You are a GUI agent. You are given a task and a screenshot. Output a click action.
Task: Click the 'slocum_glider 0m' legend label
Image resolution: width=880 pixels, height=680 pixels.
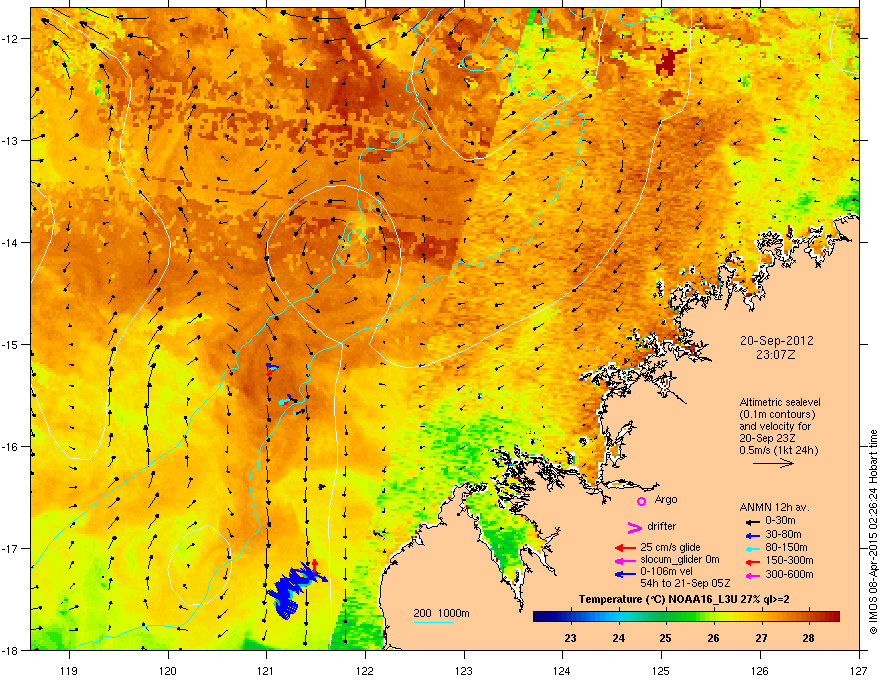pos(680,560)
